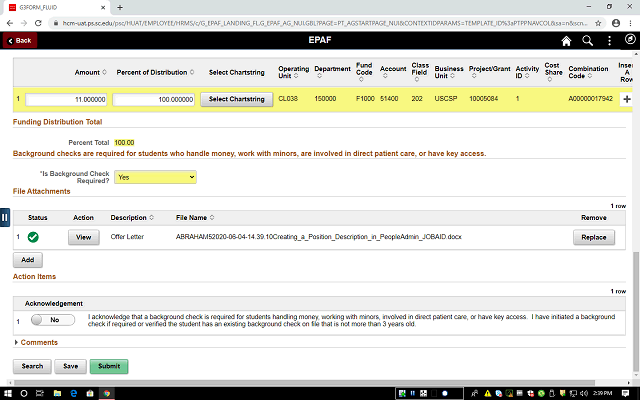View the Offer Letter attachment
640x400 pixels.
[x=84, y=237]
